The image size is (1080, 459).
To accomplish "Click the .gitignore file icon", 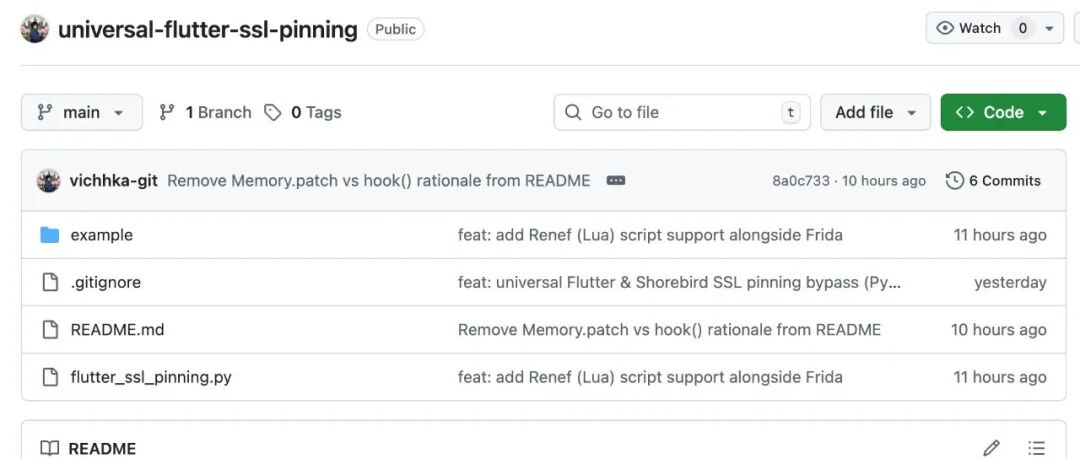I will pos(50,283).
